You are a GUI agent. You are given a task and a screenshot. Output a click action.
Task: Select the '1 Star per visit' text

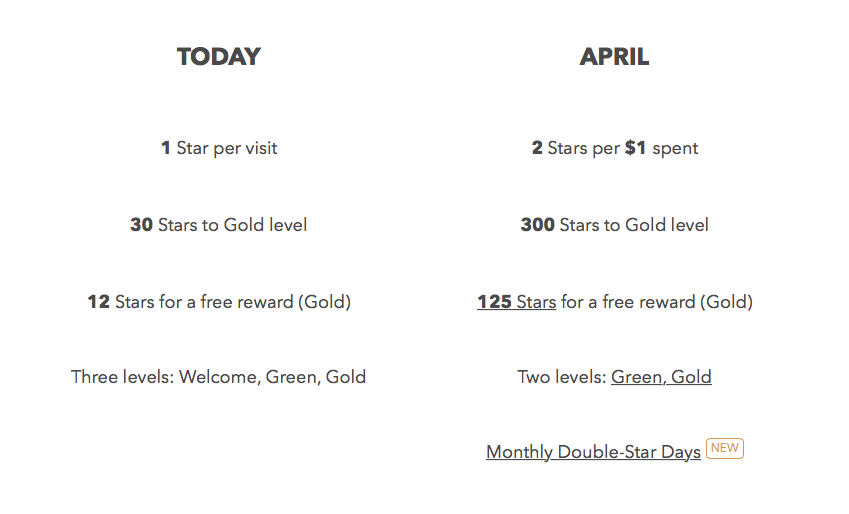coord(219,148)
